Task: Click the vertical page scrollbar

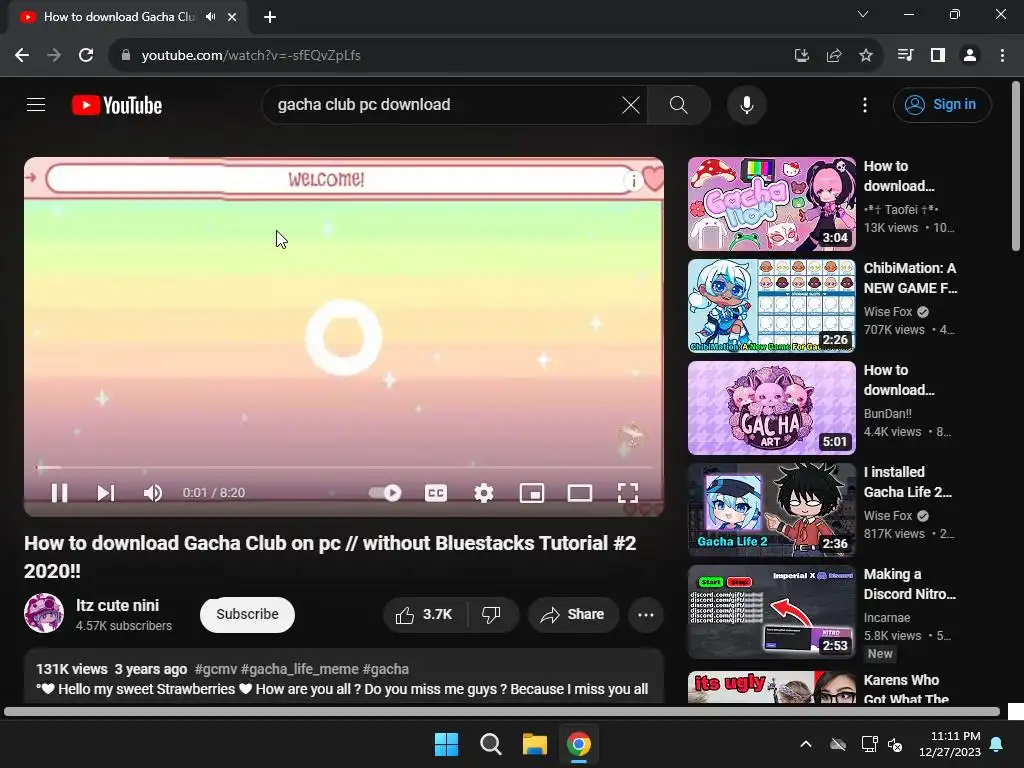Action: pos(1016,166)
